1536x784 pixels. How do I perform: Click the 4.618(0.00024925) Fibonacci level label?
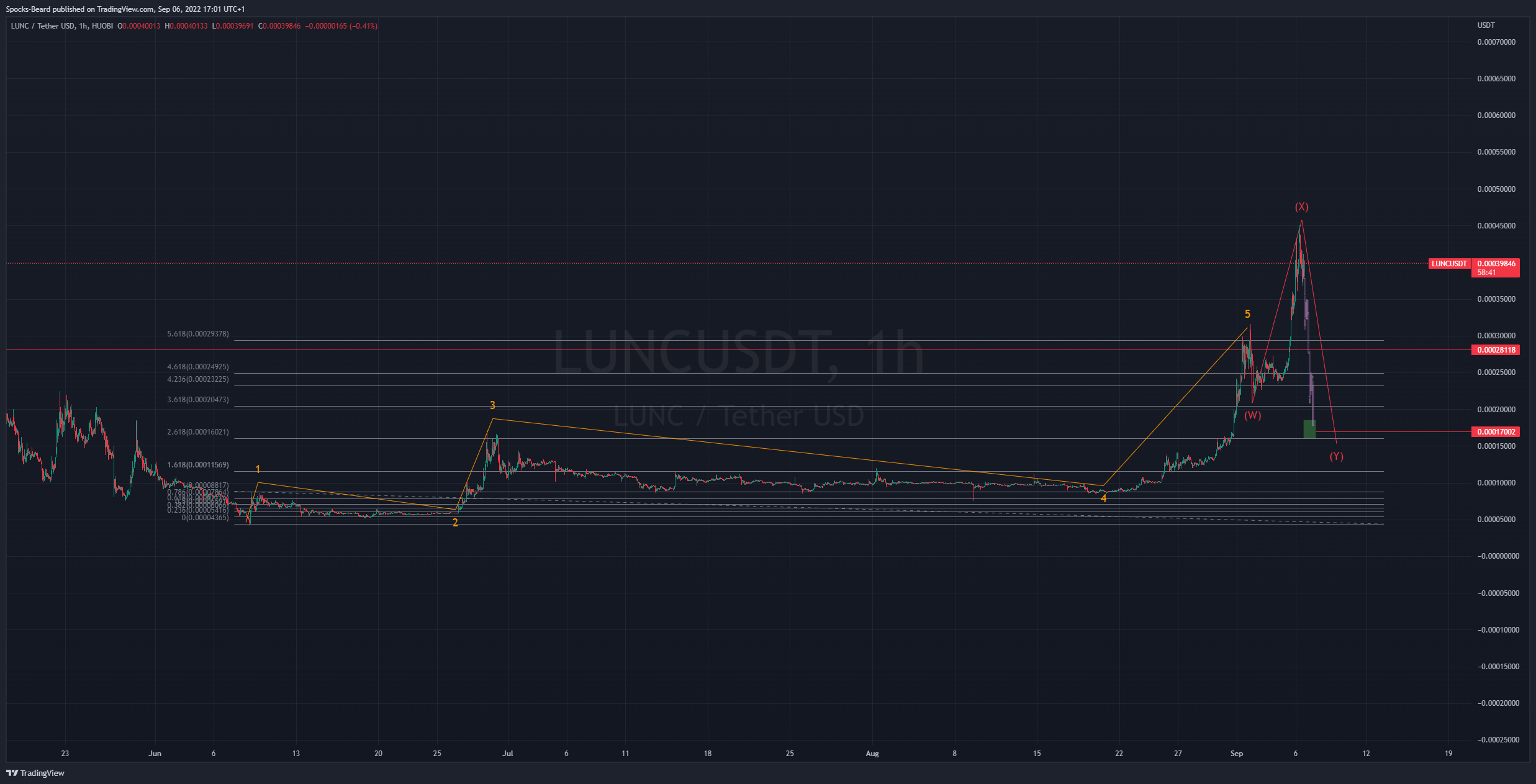click(198, 367)
